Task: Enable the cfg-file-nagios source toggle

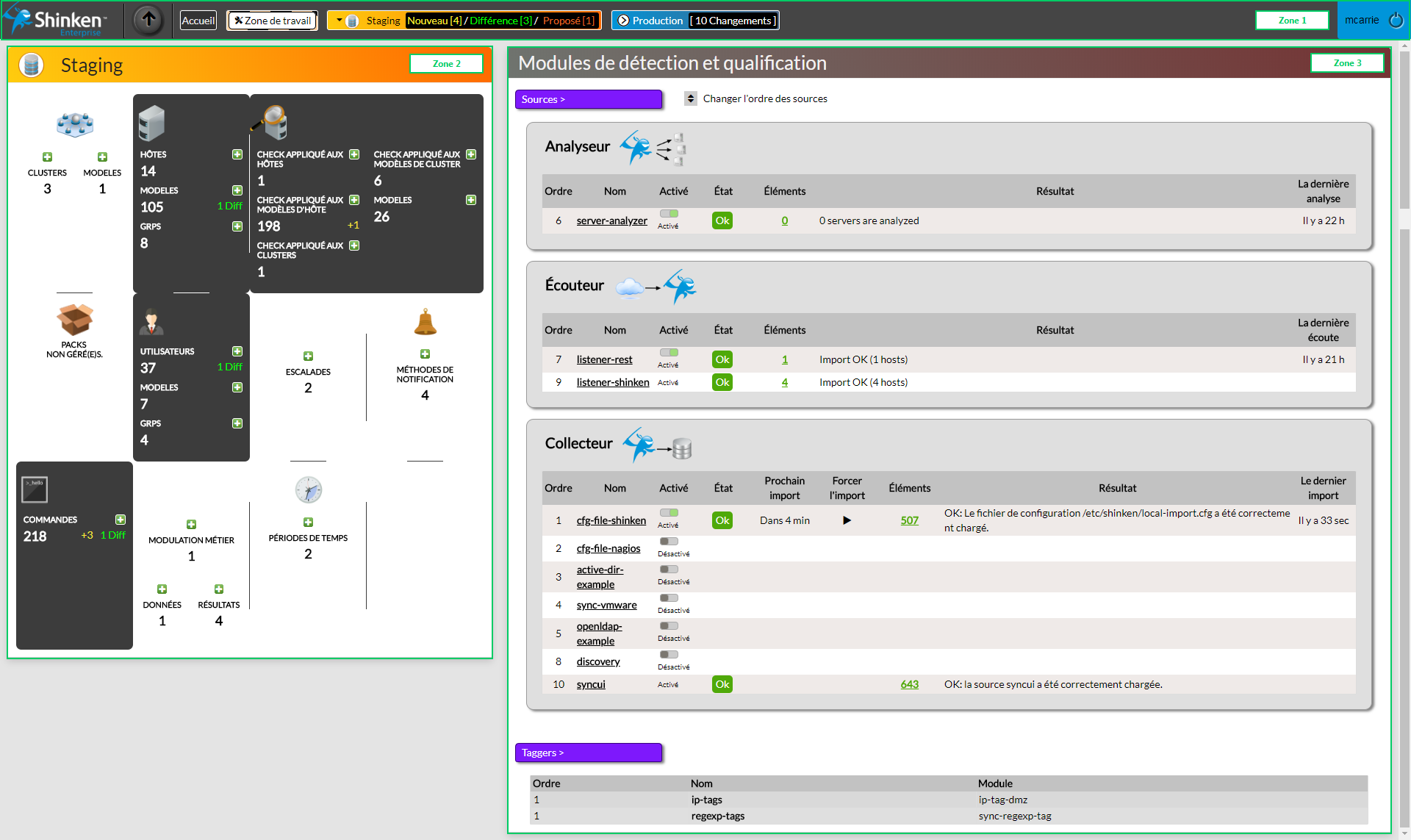Action: [669, 542]
